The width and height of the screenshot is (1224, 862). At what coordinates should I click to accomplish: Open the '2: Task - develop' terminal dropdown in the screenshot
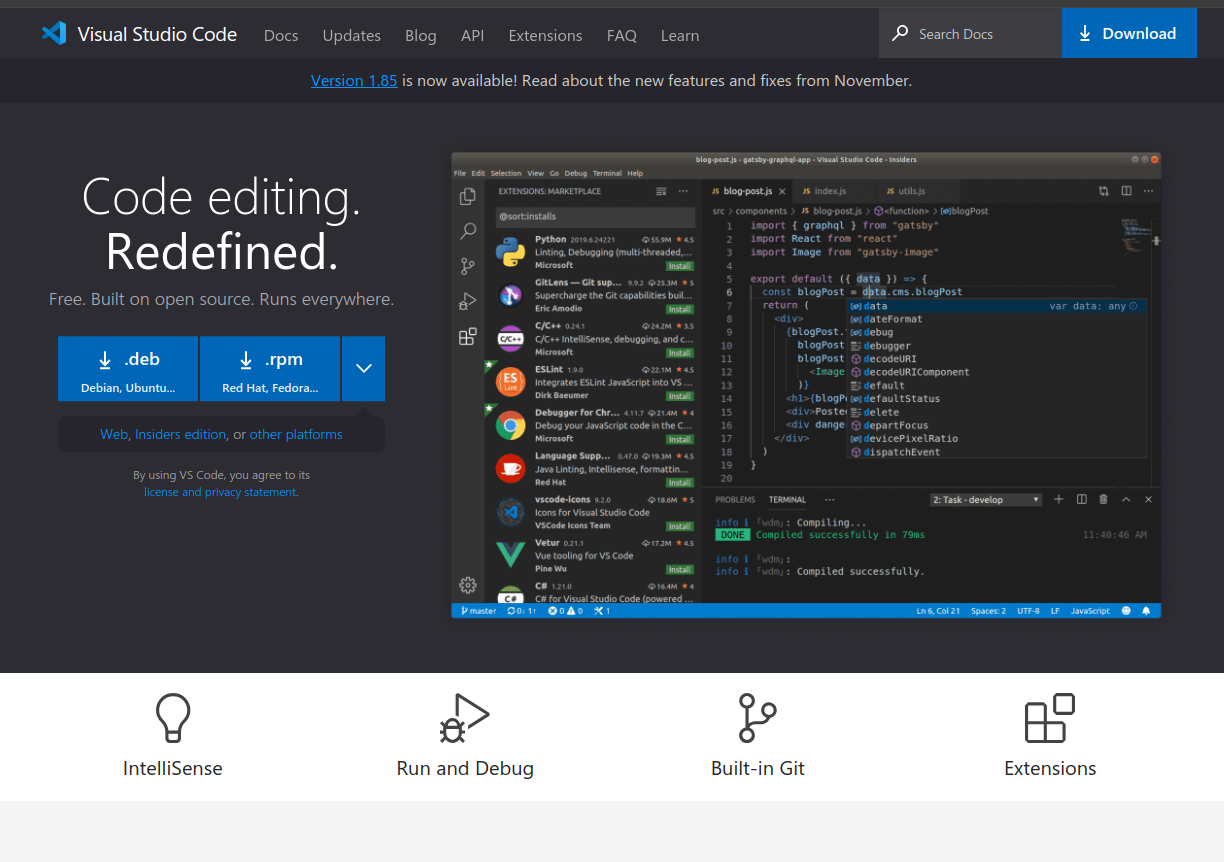986,499
